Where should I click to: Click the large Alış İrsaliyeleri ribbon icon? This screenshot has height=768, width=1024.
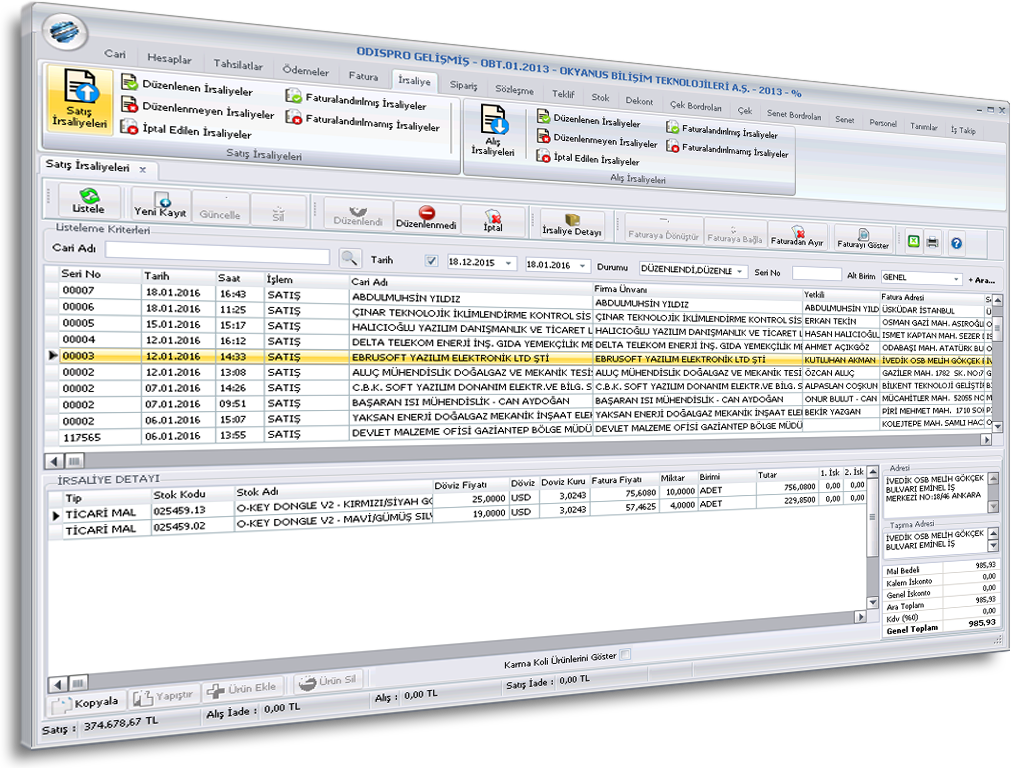493,131
